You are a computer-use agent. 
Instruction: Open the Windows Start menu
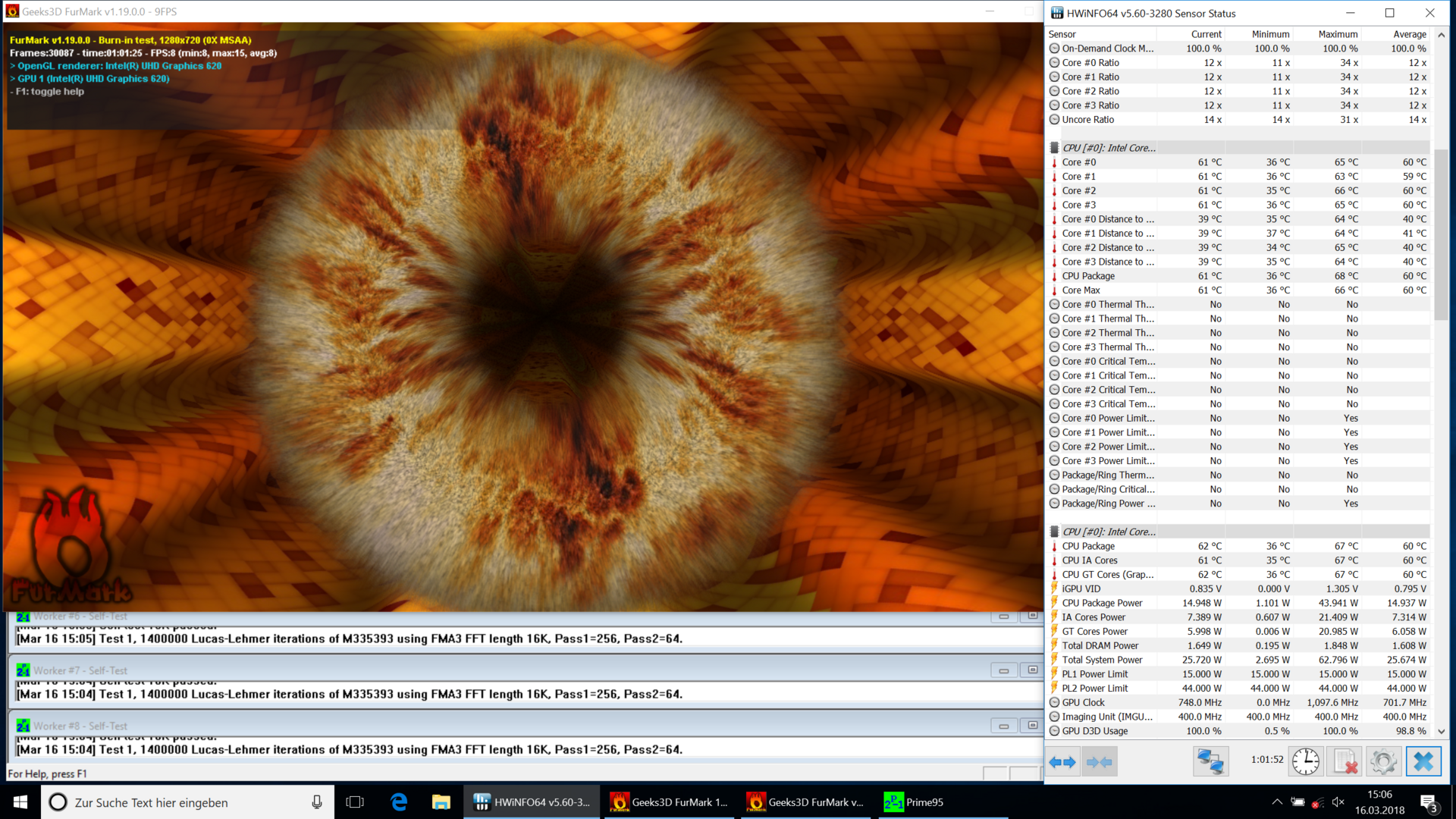[20, 802]
